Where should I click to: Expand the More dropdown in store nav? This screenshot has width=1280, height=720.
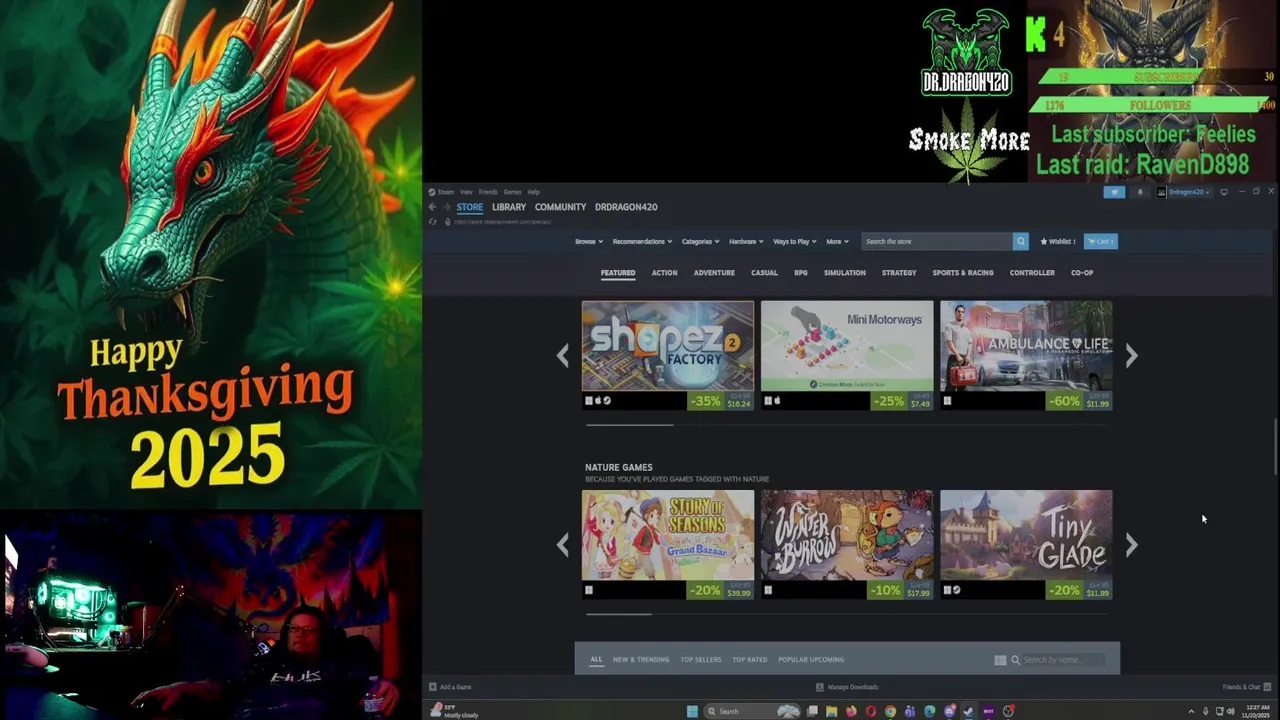[x=837, y=241]
